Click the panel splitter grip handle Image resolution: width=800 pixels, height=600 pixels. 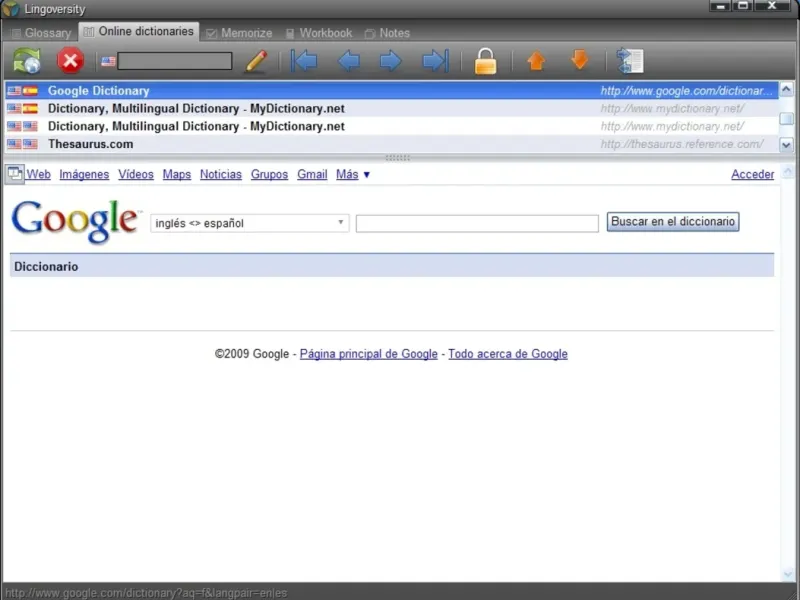[397, 158]
